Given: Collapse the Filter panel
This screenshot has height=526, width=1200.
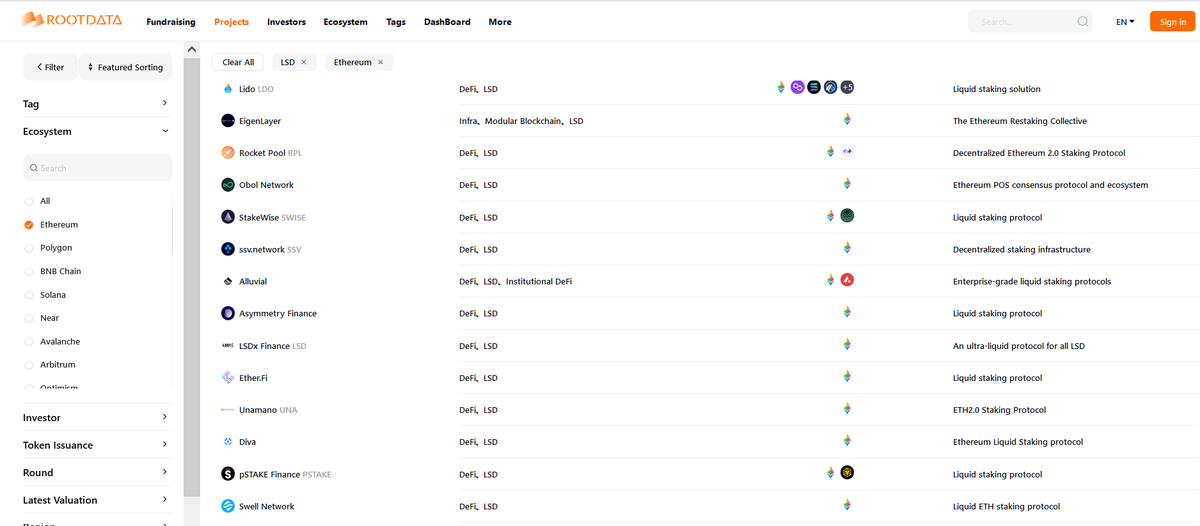Looking at the screenshot, I should (x=50, y=67).
